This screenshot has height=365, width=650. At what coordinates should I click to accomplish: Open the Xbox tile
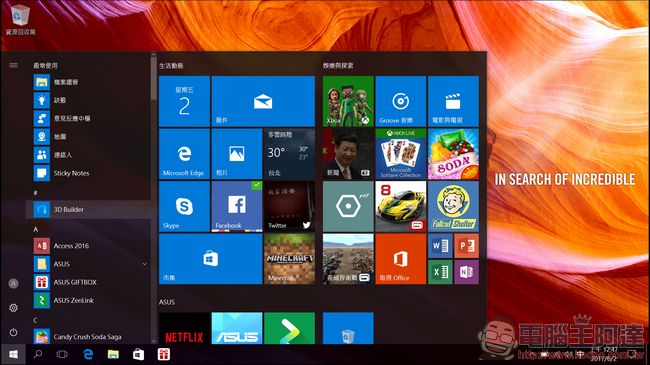coord(348,101)
